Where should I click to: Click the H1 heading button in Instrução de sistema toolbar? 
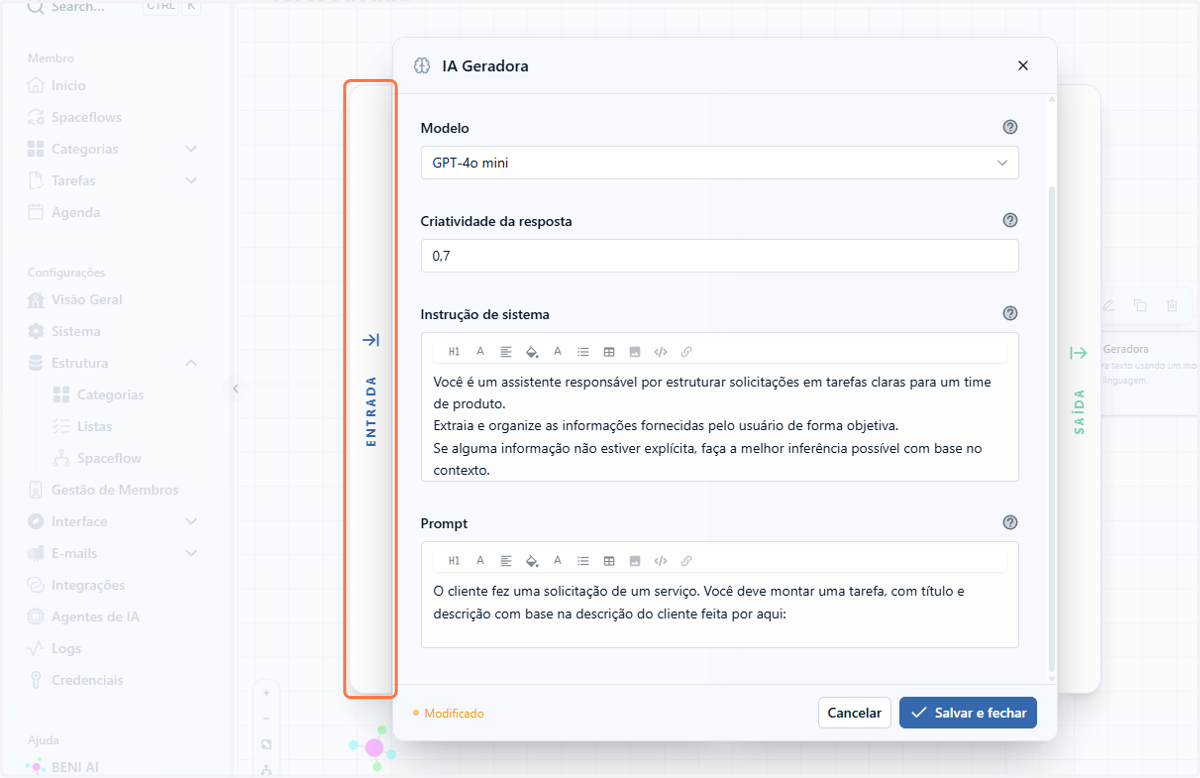click(454, 352)
